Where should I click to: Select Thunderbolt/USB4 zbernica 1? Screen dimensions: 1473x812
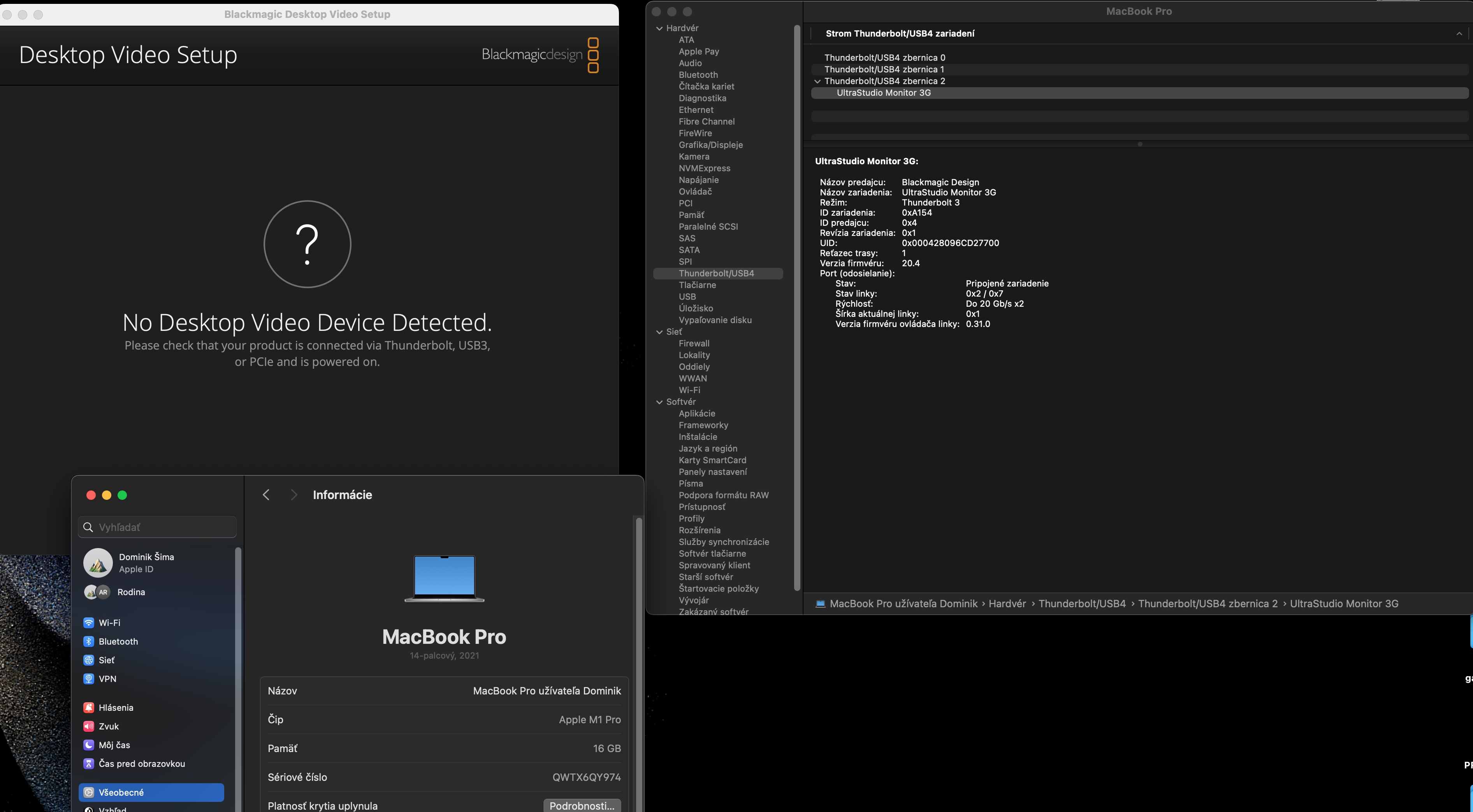point(884,69)
